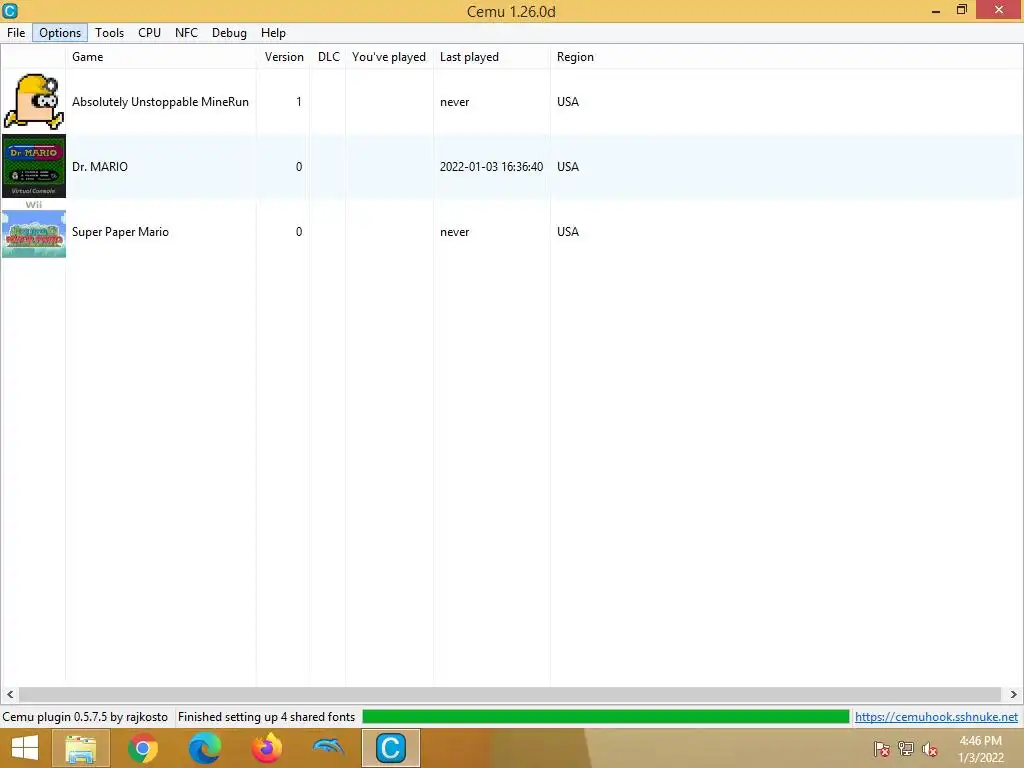
Task: Open the taskbar clock showing 4:46 PM
Action: 980,749
